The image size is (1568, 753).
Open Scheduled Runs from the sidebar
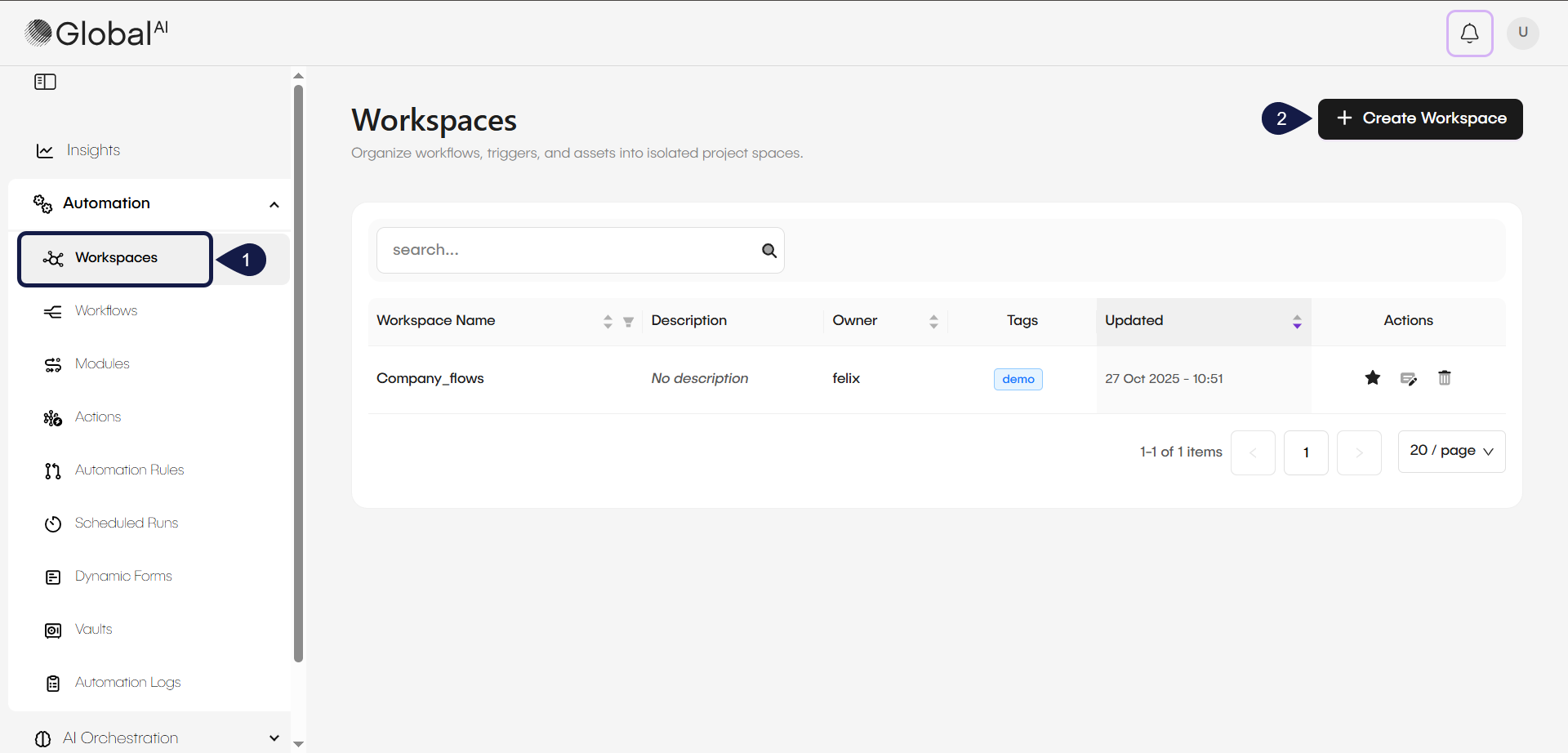[x=52, y=524]
